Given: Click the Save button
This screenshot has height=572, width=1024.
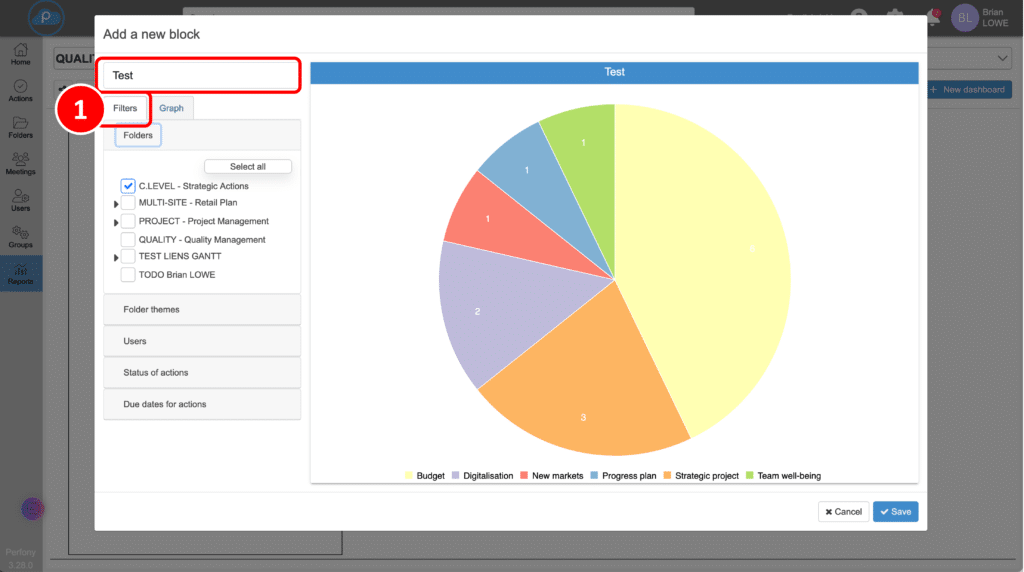Looking at the screenshot, I should pos(895,512).
